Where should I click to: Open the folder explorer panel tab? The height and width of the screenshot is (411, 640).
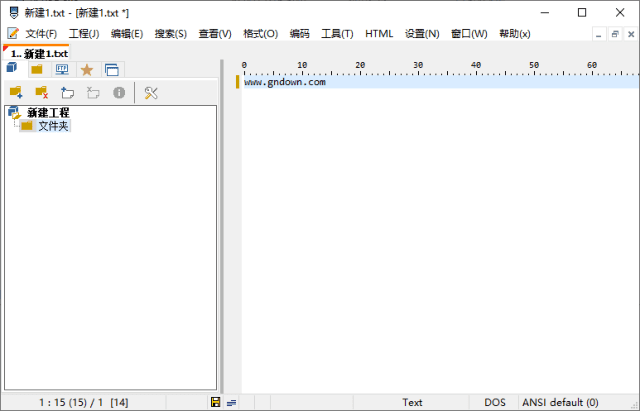pos(37,69)
